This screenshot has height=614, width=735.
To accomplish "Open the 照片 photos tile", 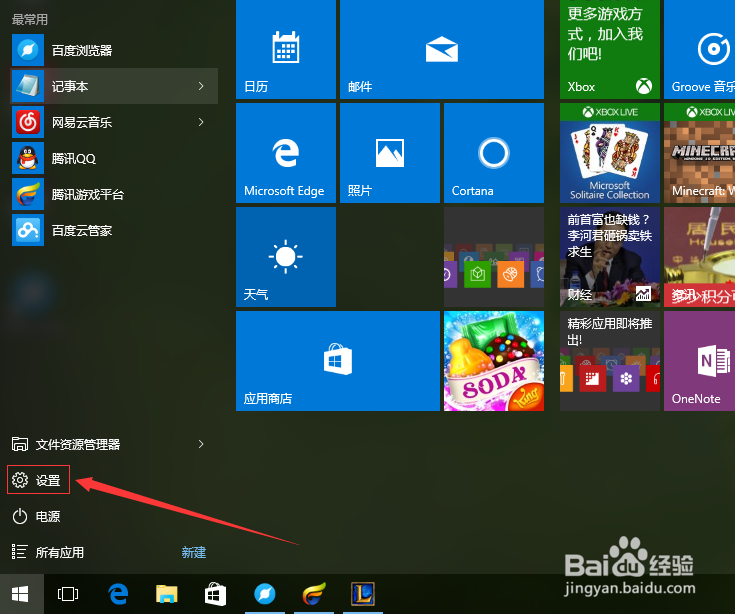I will tap(390, 153).
